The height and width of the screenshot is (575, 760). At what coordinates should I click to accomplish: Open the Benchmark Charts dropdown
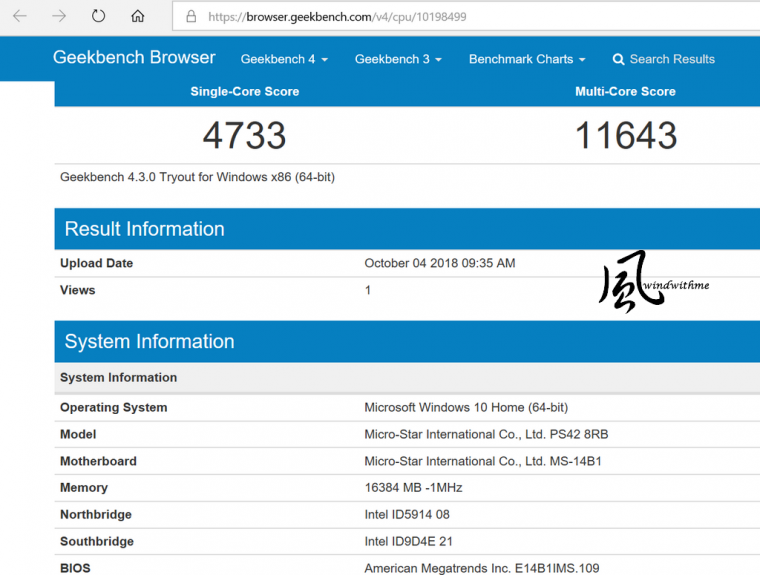(x=527, y=59)
